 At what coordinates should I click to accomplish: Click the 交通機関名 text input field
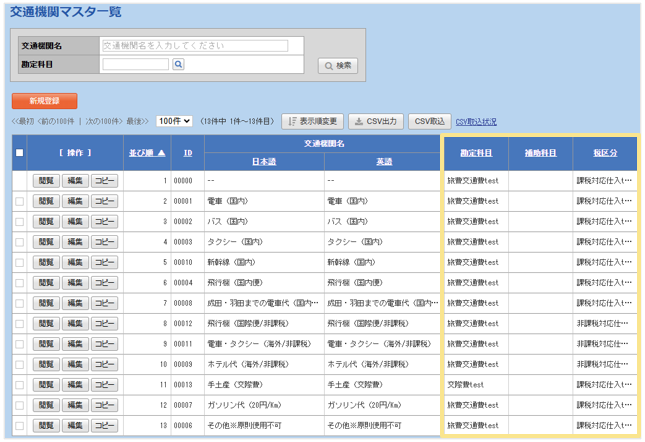[x=228, y=46]
